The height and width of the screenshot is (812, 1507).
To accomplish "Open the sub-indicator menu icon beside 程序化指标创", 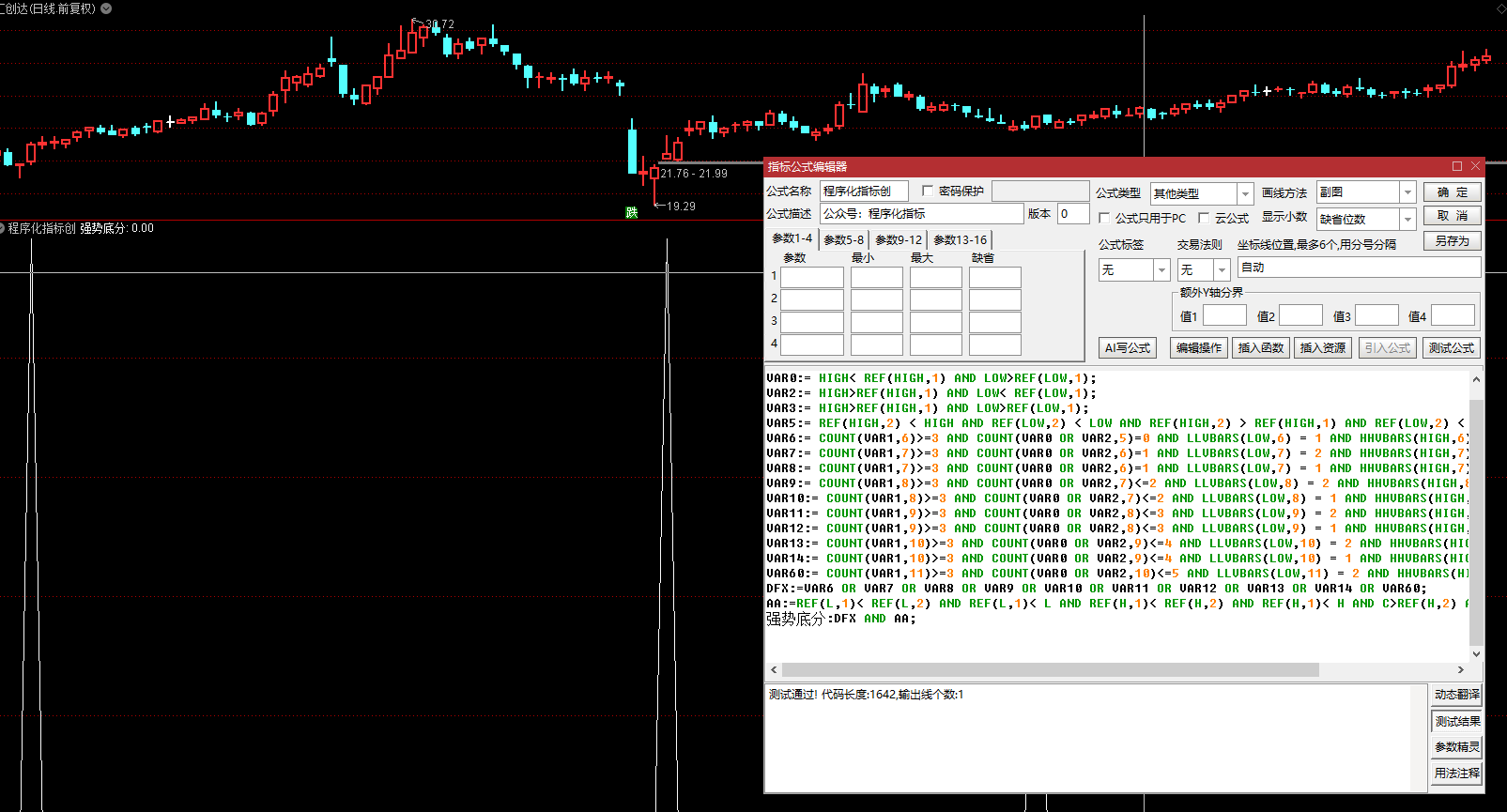I will 3,228.
